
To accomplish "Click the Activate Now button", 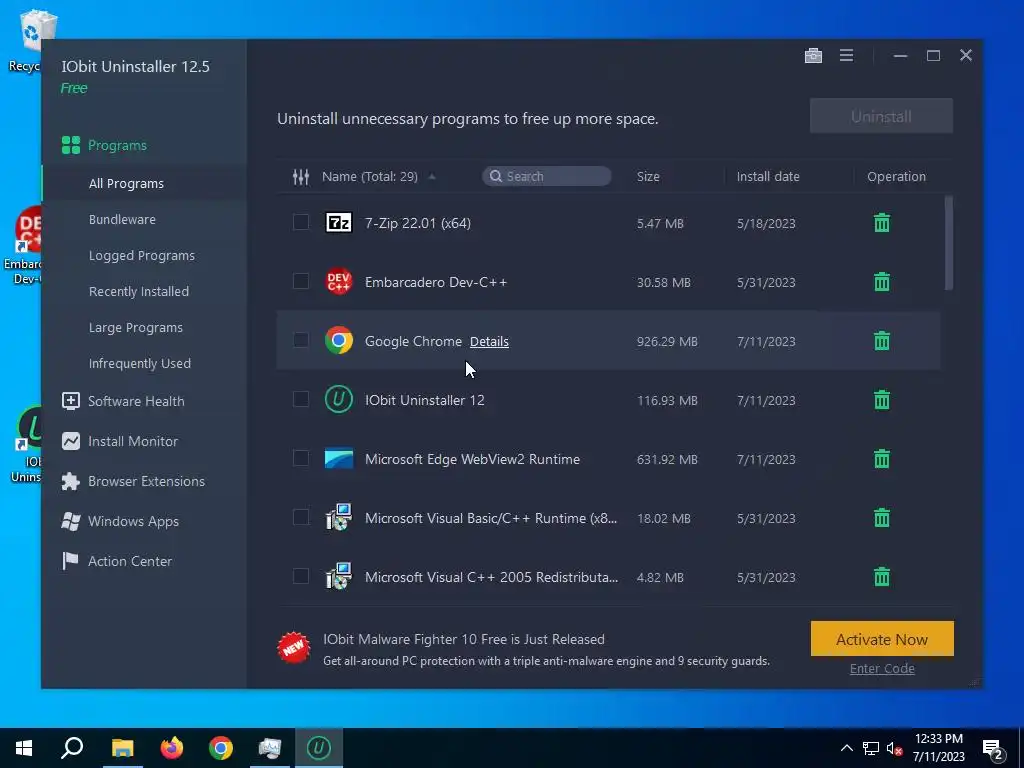I will pos(882,639).
